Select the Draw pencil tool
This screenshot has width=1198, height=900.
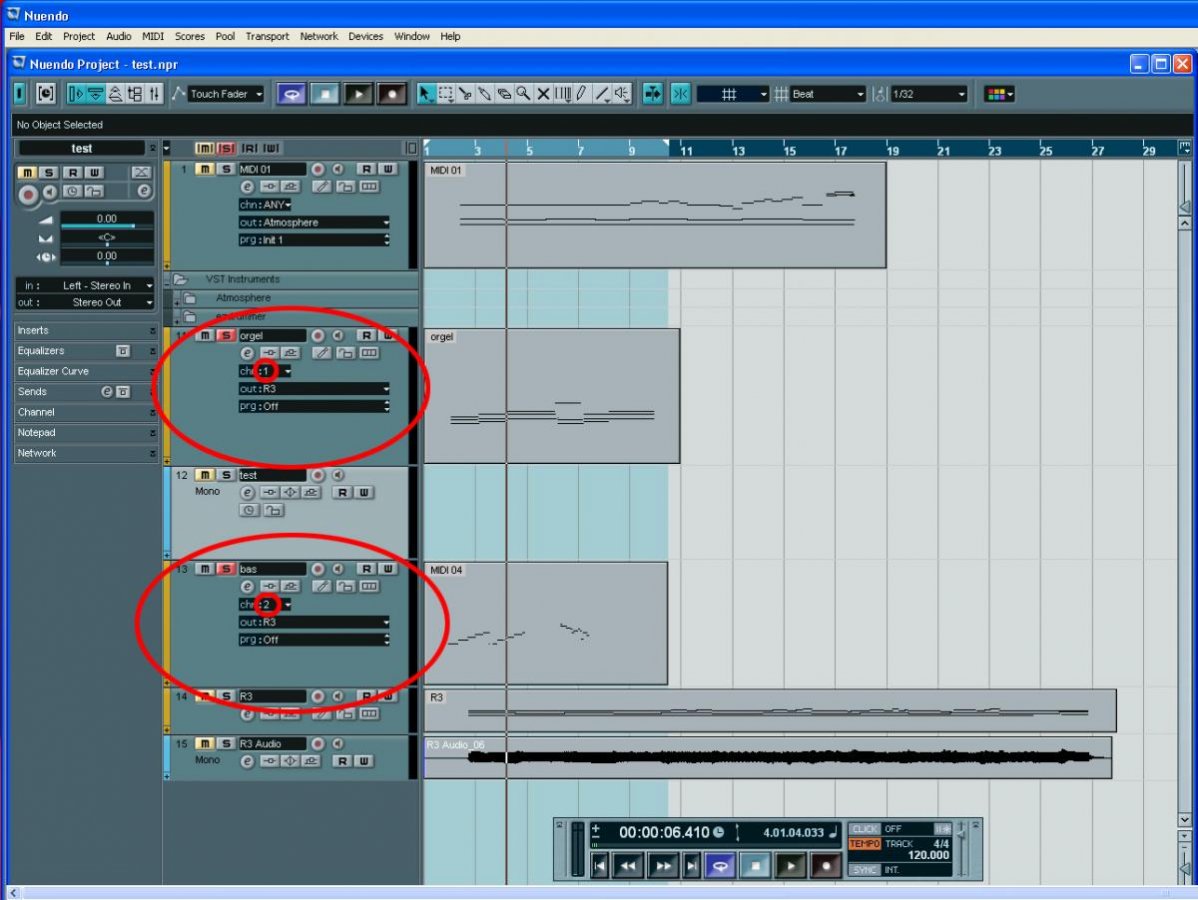582,94
